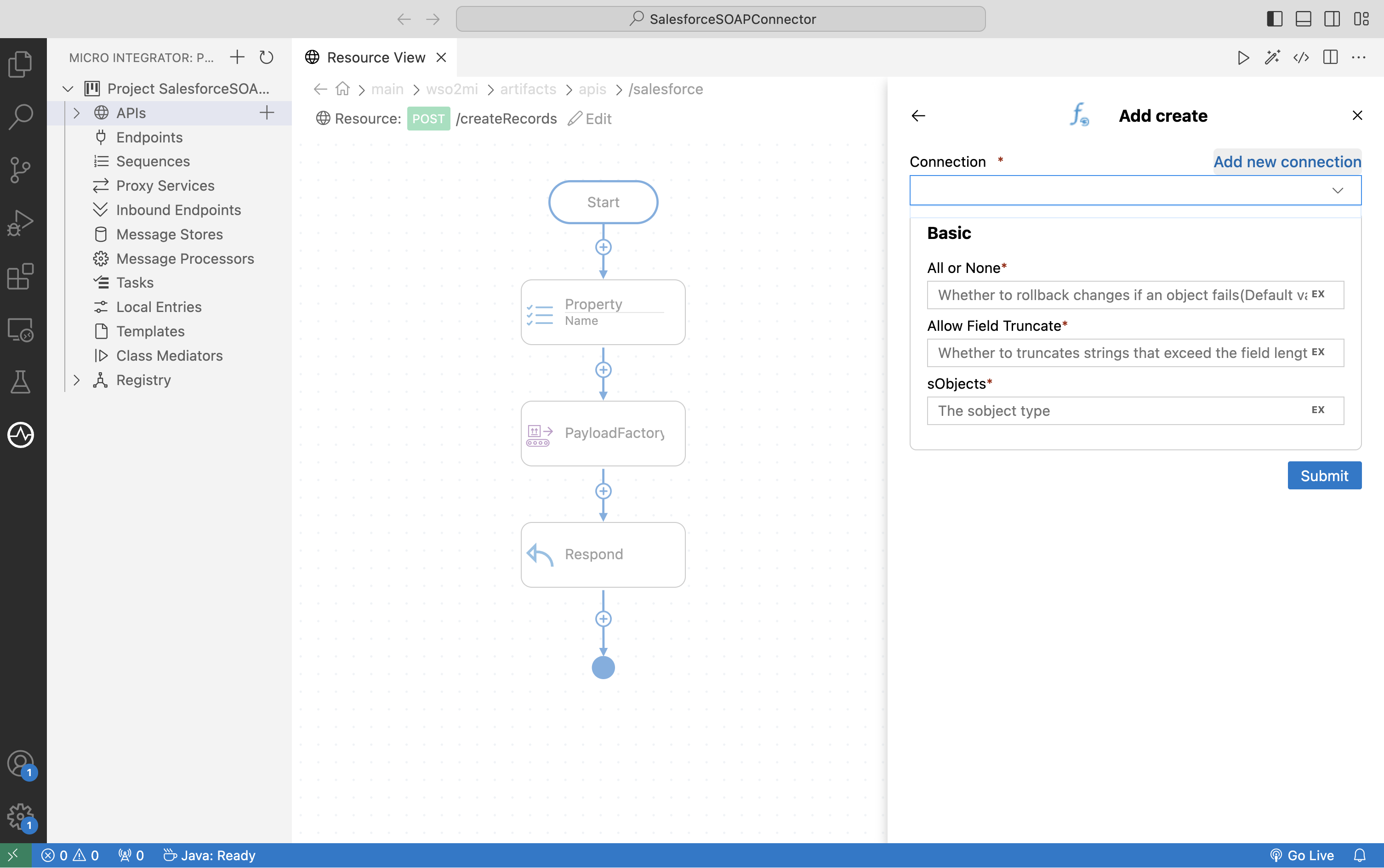The height and width of the screenshot is (868, 1384).
Task: Open the Testing flask view
Action: [21, 382]
